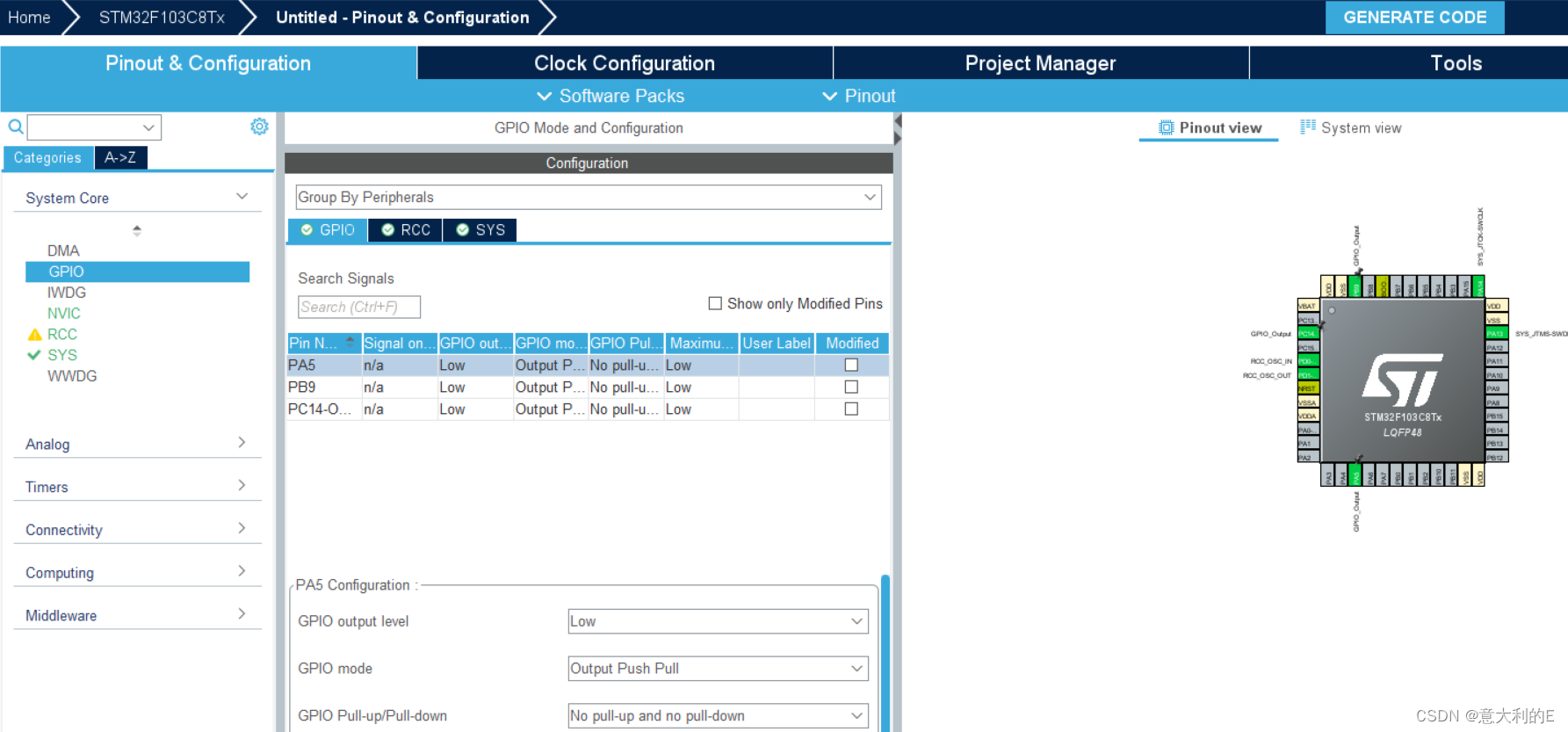Click the green check icon on RCC tab
The width and height of the screenshot is (1568, 732).
click(x=387, y=229)
